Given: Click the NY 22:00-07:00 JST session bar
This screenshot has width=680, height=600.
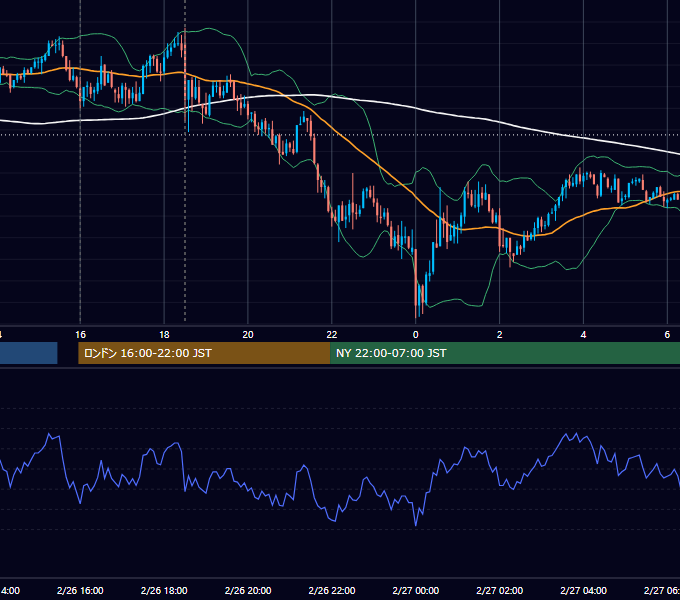Looking at the screenshot, I should tap(505, 353).
